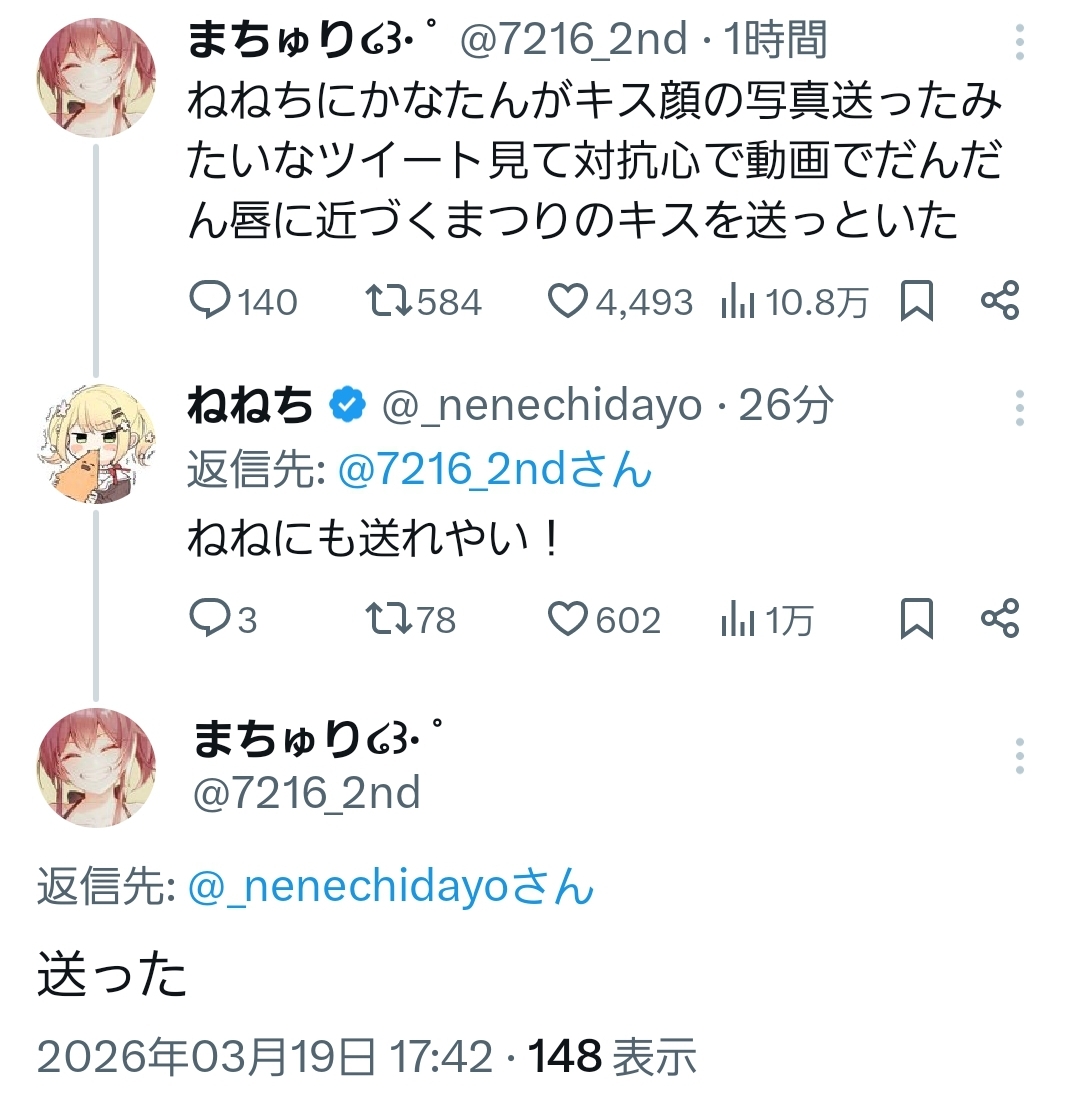
Task: Like the tweet with 4,493 likes
Action: click(569, 301)
